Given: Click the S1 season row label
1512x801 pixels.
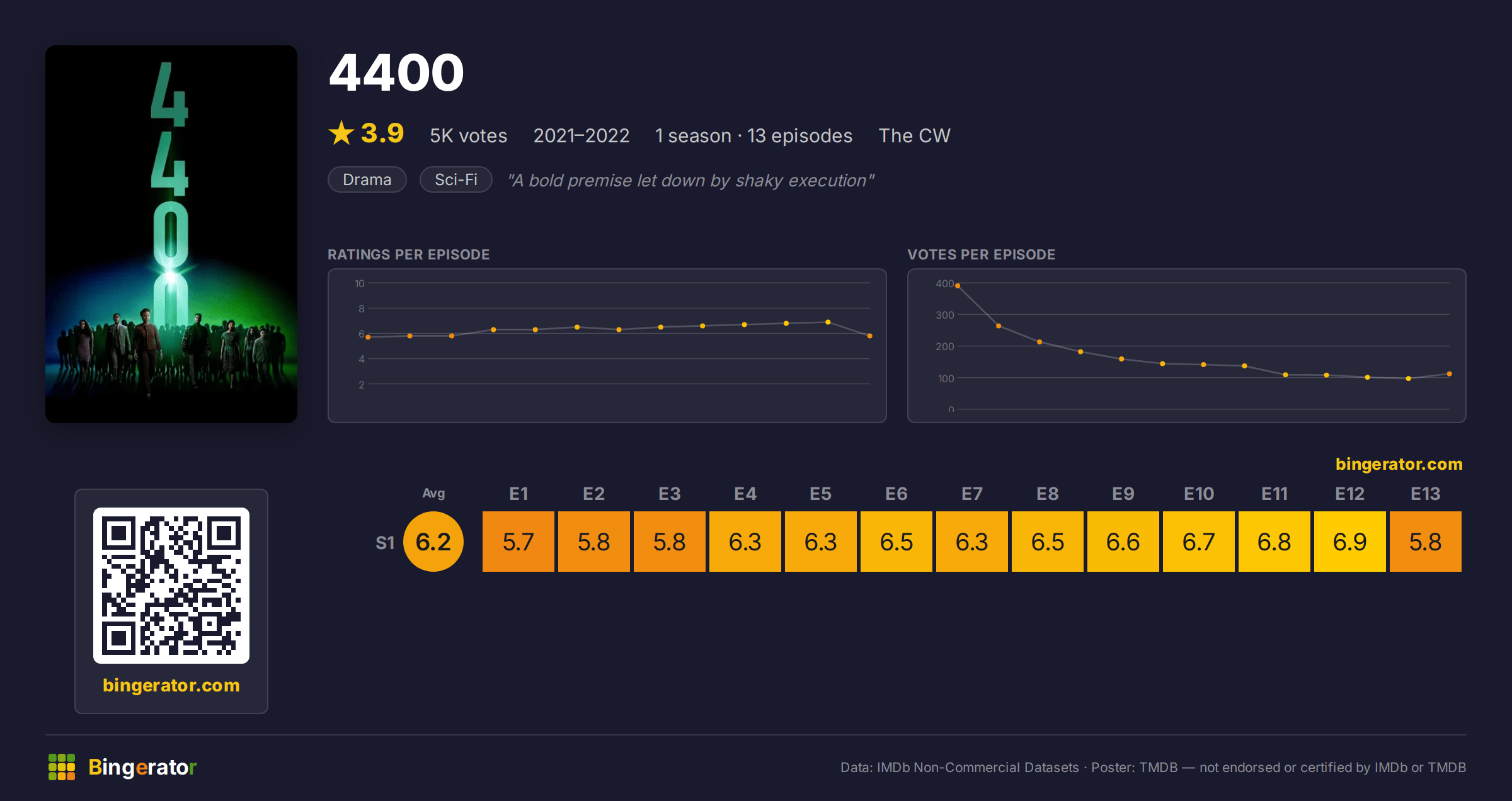Looking at the screenshot, I should coord(385,542).
